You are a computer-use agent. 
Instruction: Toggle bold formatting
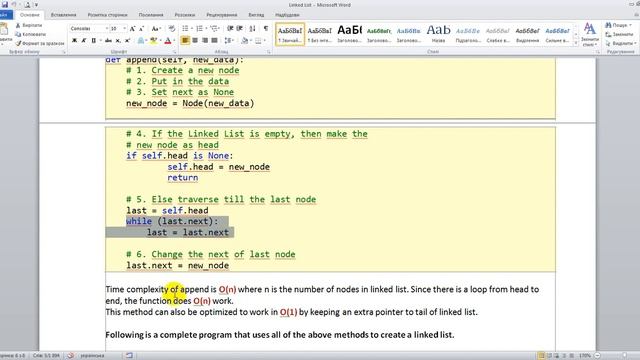(74, 40)
